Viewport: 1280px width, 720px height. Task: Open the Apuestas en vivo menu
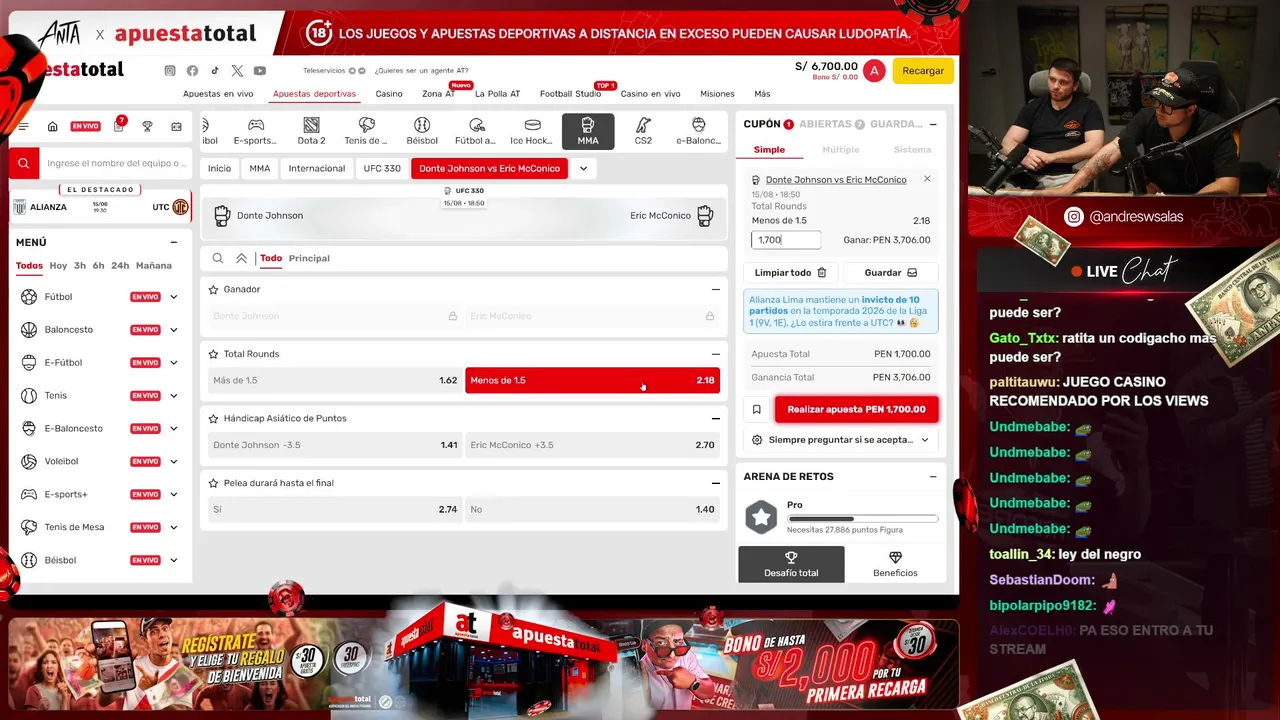tap(218, 94)
